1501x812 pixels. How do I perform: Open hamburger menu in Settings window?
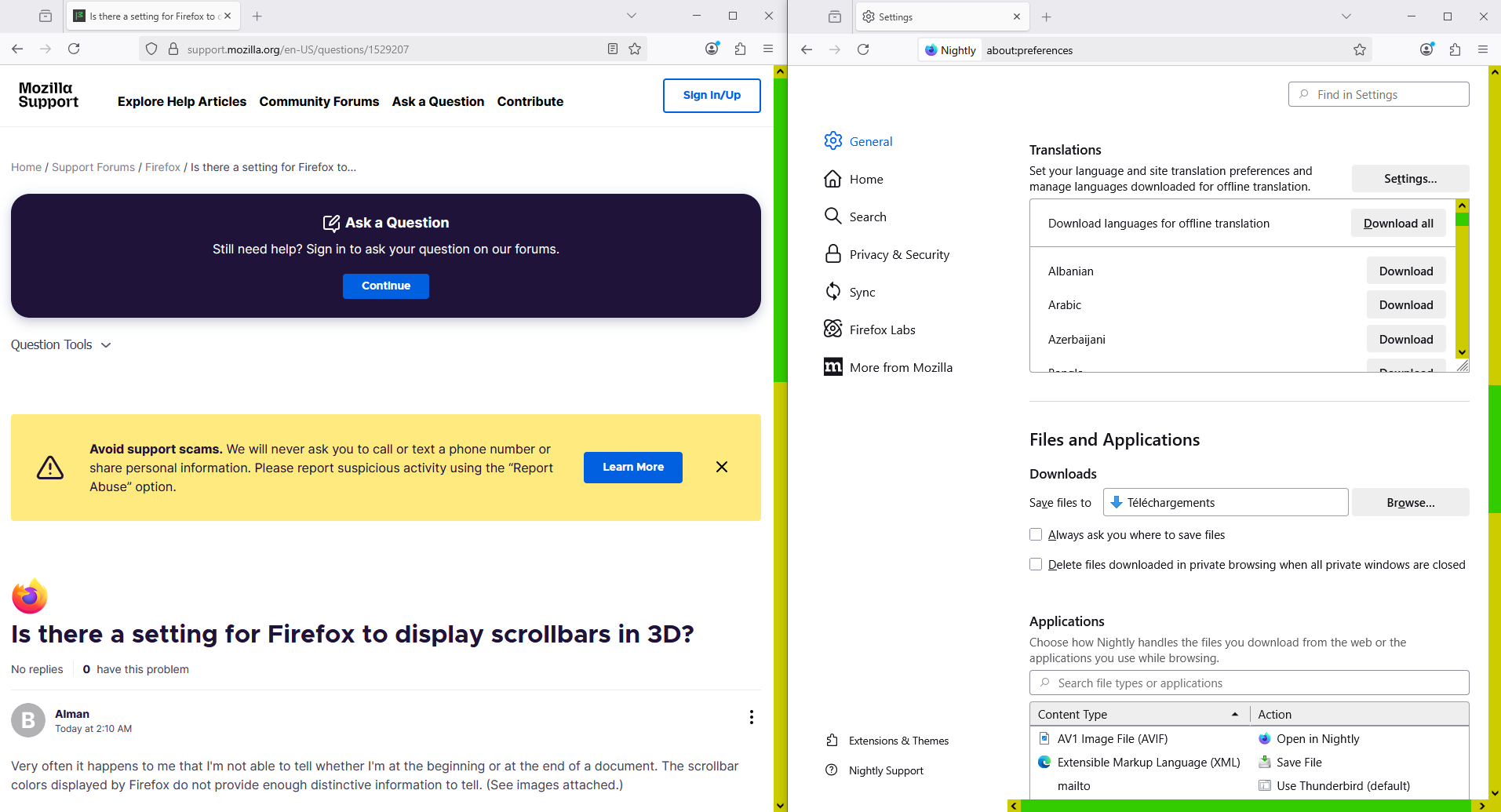(1483, 49)
